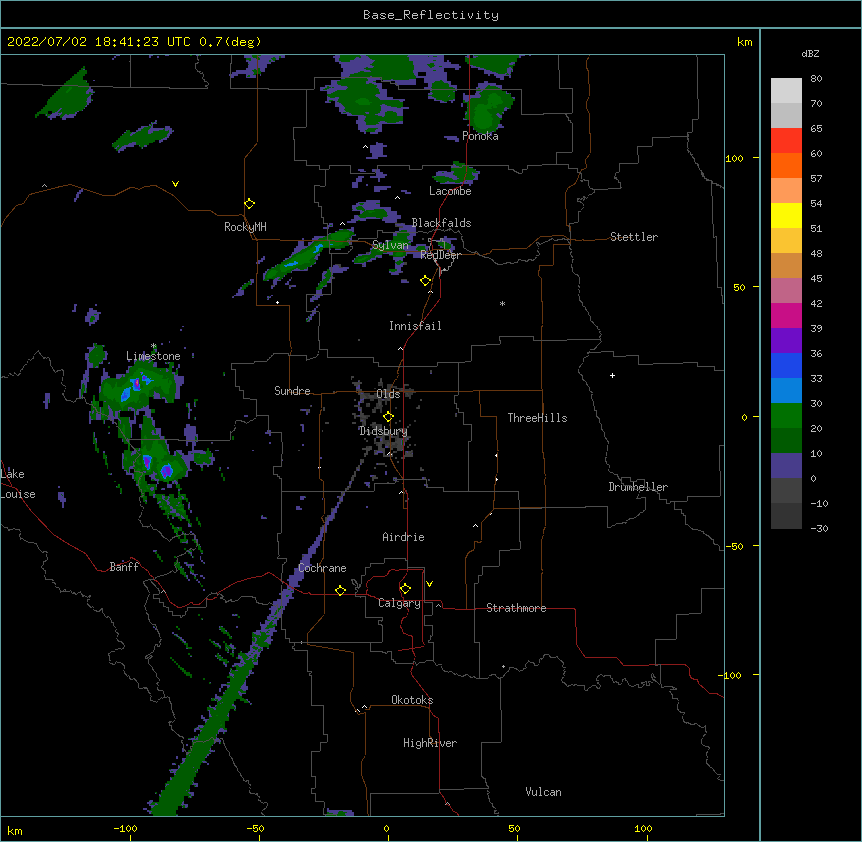
Task: Click the yellow V marker northwest of RockyMH
Action: point(175,184)
